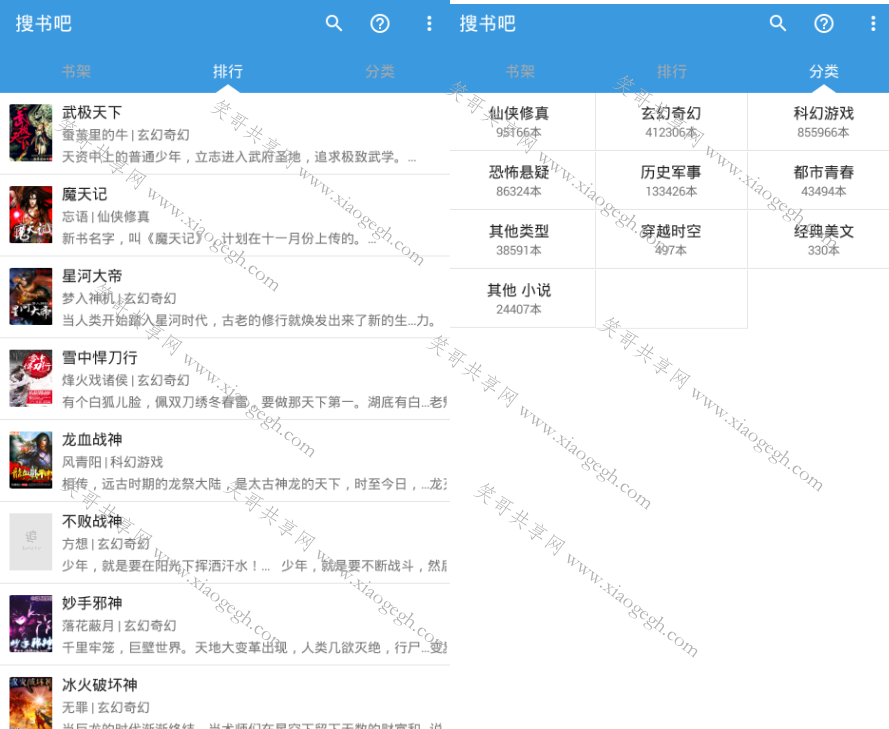Screen dimensions: 889x729
Task: Switch to 分类 tab in left screen
Action: (x=380, y=71)
